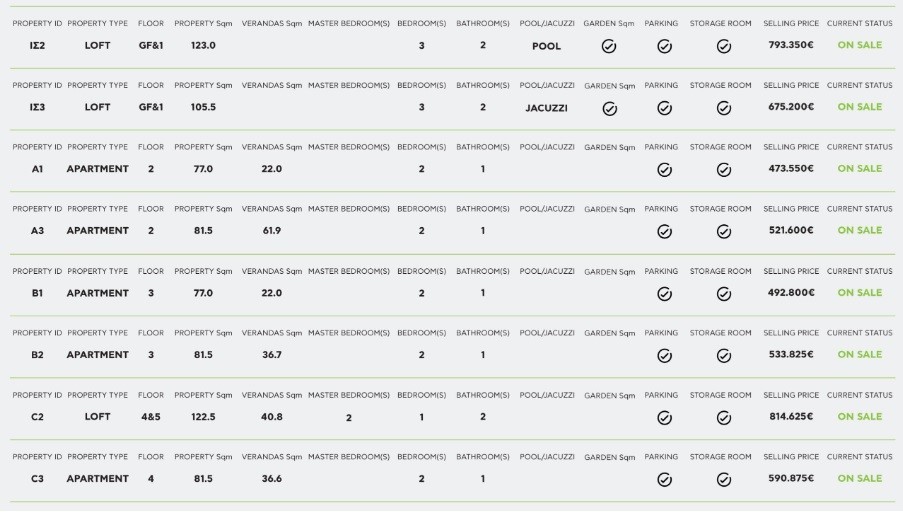Click the JACUZZI label for property IΣ3
This screenshot has height=512, width=903.
point(546,108)
